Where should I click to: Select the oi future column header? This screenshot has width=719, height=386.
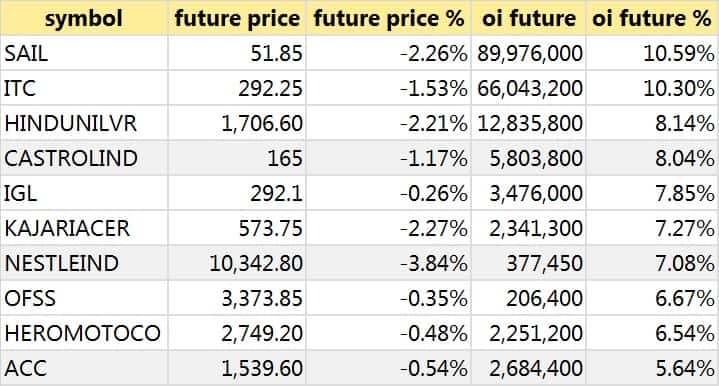[529, 18]
